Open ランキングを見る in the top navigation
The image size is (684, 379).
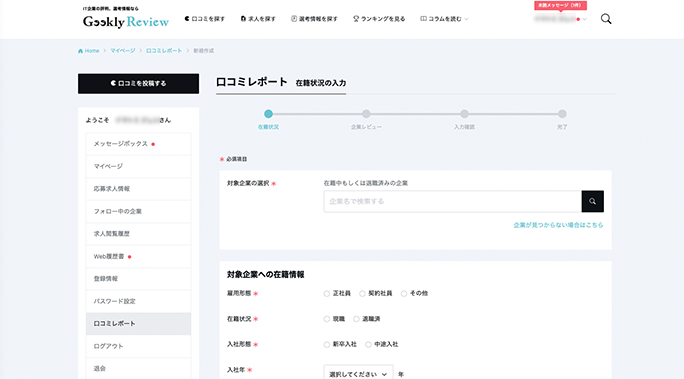[x=379, y=19]
